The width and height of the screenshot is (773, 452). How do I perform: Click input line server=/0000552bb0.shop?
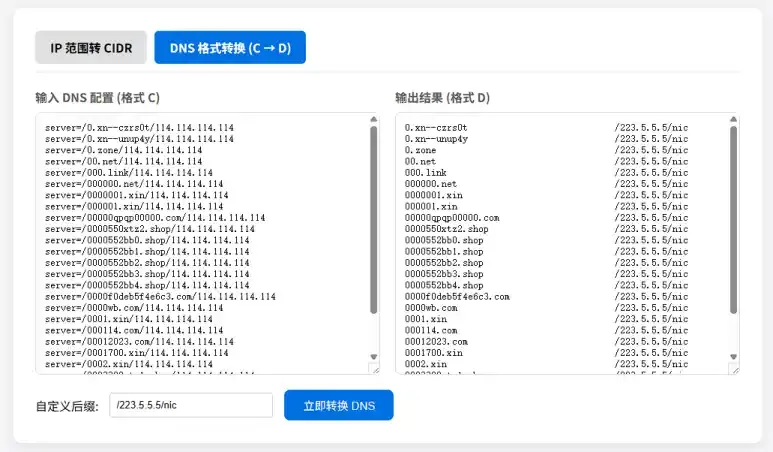click(x=147, y=241)
